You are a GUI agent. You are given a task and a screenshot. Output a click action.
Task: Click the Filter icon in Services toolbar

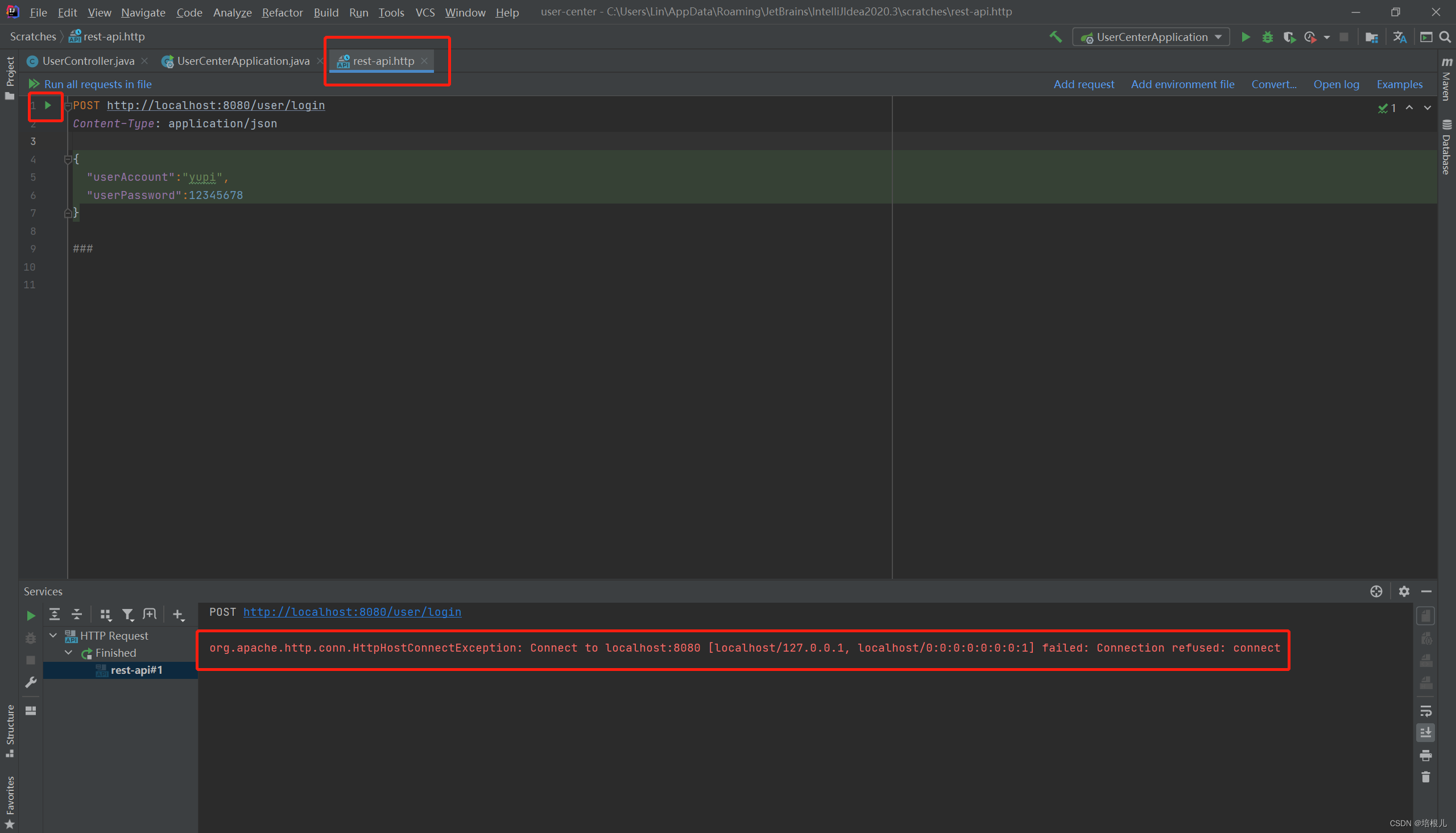pos(127,615)
